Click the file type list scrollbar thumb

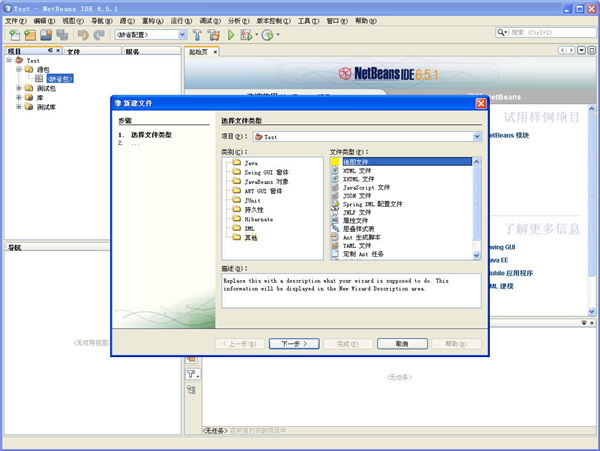pos(476,203)
